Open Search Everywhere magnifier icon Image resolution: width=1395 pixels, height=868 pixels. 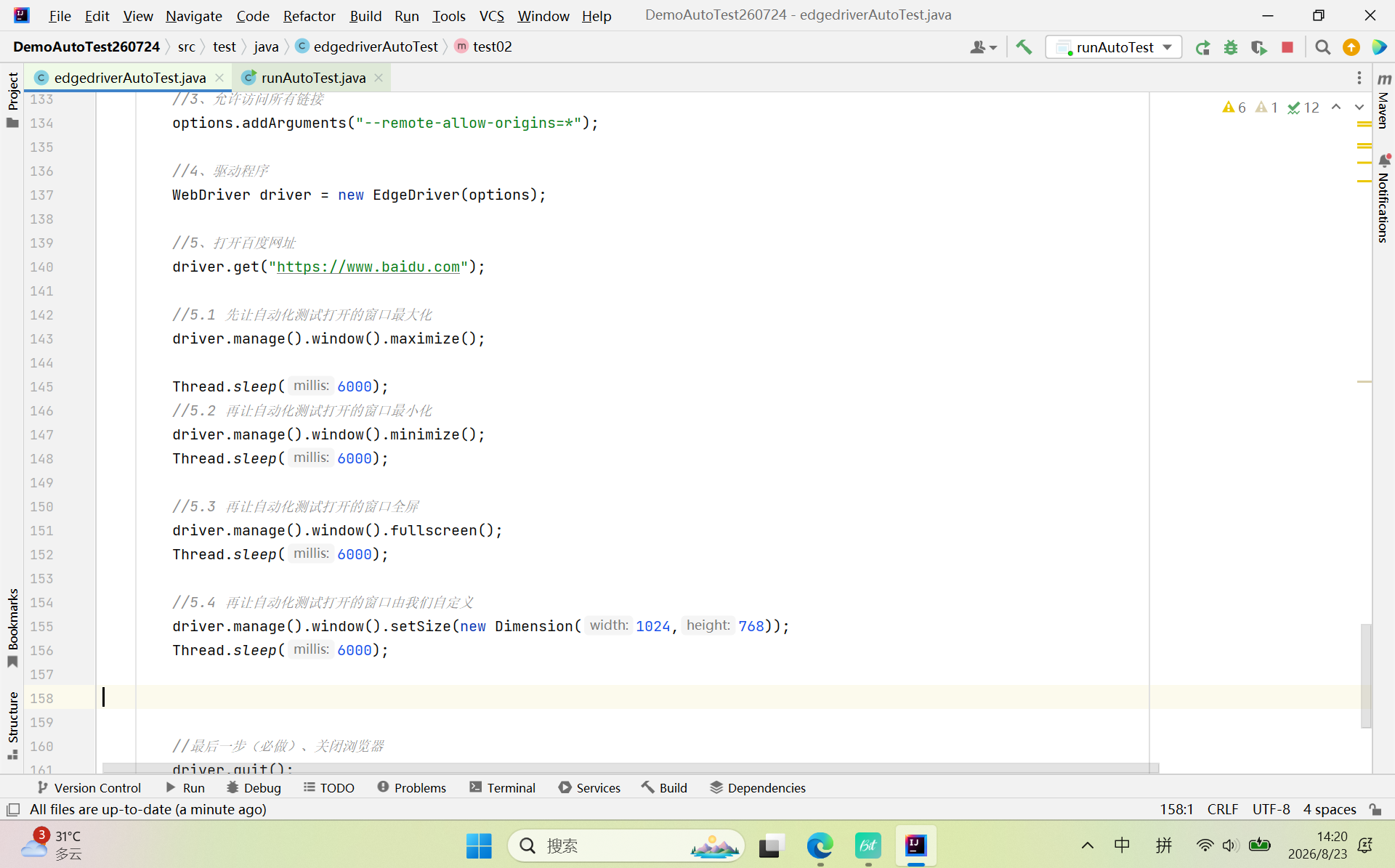click(1322, 47)
